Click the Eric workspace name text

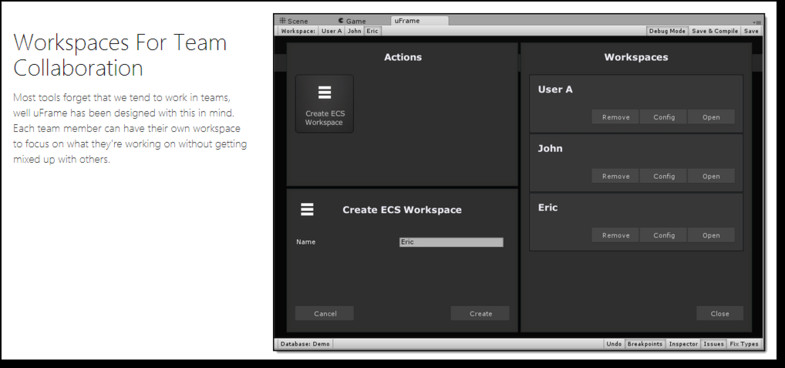[x=548, y=208]
